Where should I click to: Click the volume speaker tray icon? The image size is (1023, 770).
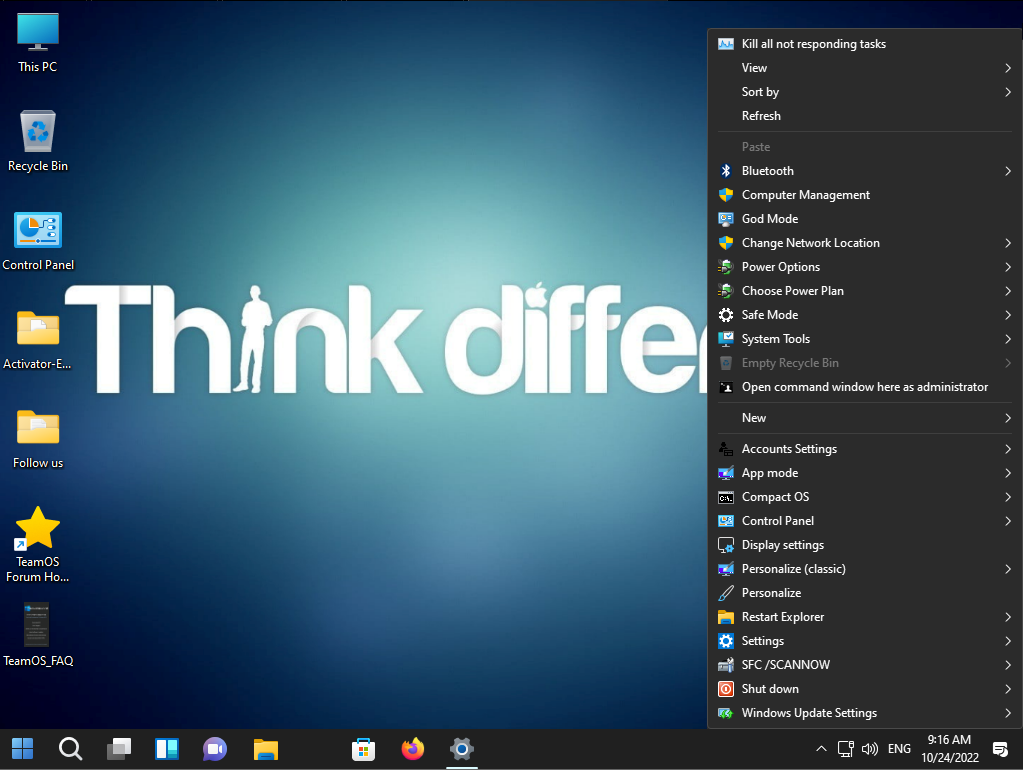[869, 748]
